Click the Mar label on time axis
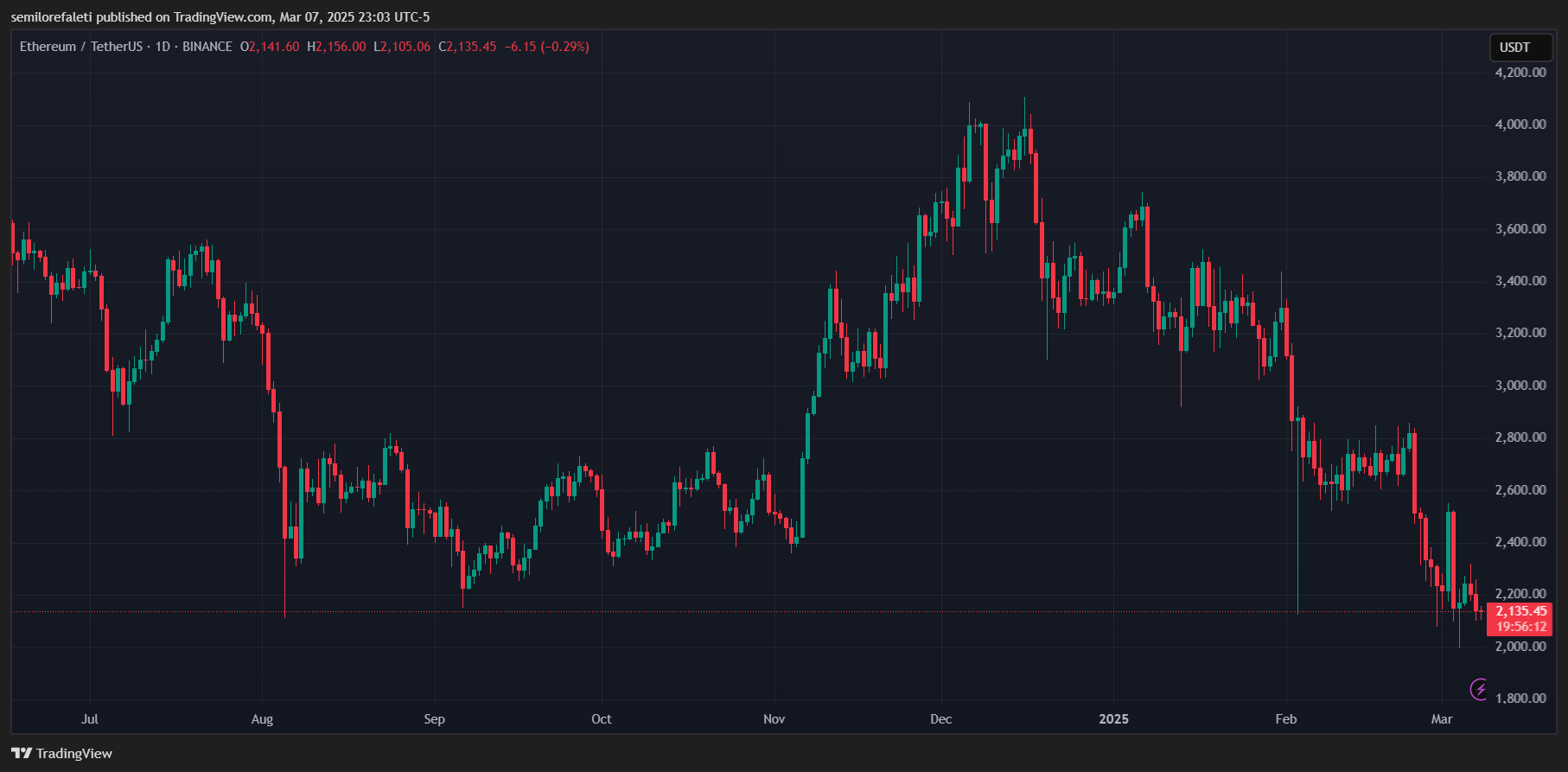Screen dimensions: 1568x772 pos(1442,719)
